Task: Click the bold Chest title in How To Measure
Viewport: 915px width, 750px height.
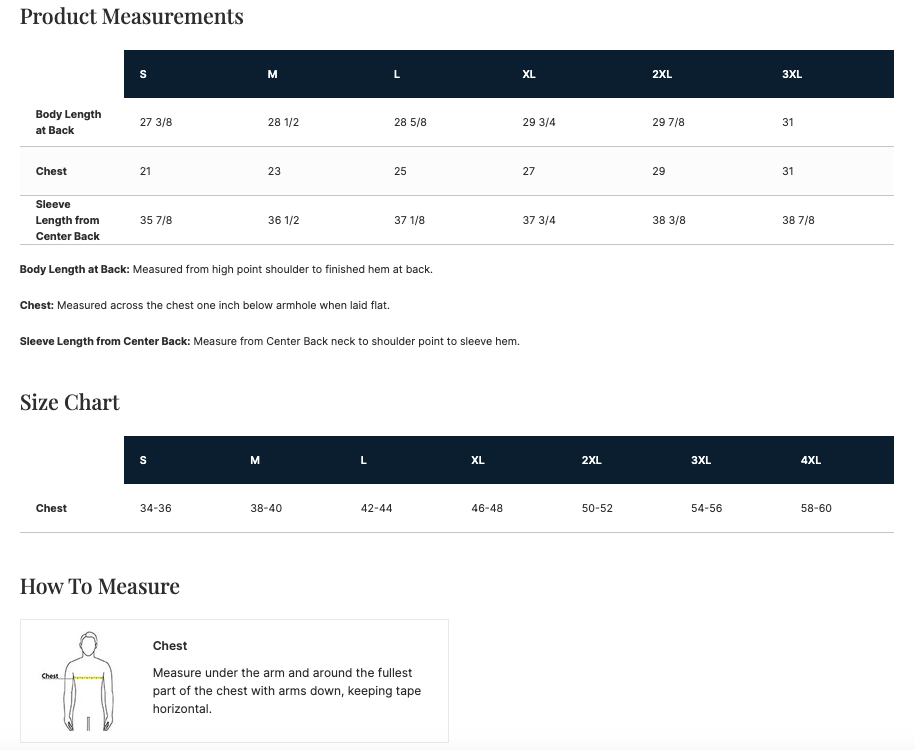Action: [170, 646]
